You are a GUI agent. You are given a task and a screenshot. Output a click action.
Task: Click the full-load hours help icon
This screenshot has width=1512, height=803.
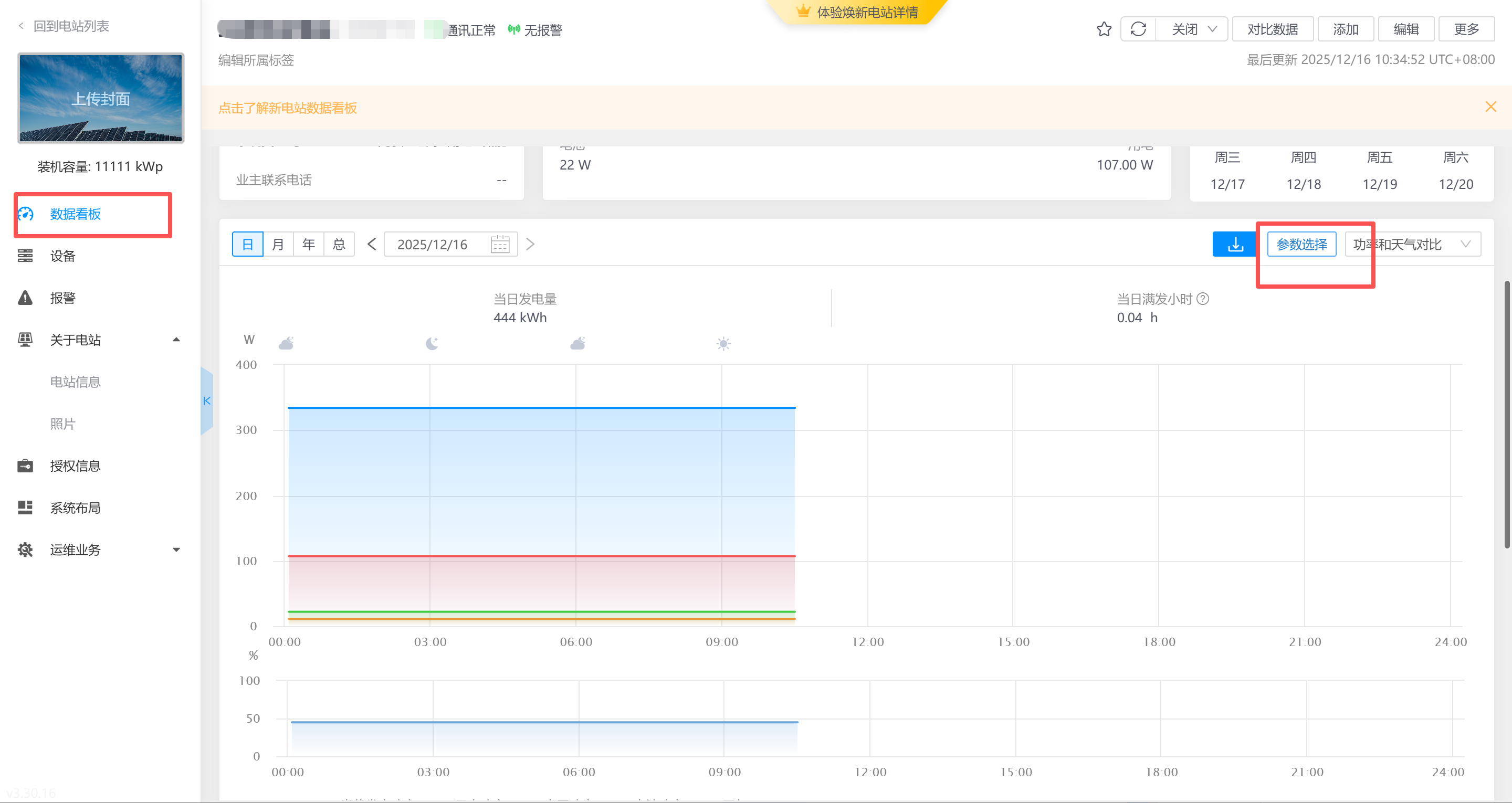pyautogui.click(x=1203, y=299)
